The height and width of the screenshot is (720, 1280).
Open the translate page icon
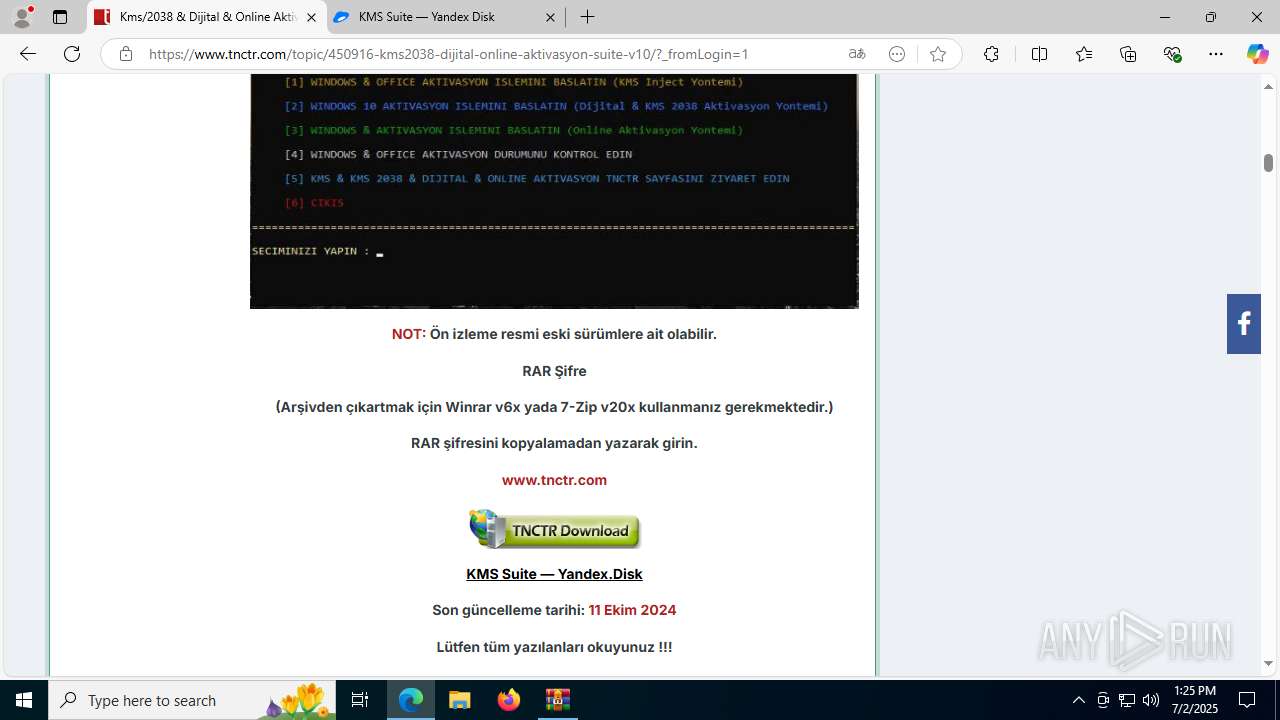857,54
